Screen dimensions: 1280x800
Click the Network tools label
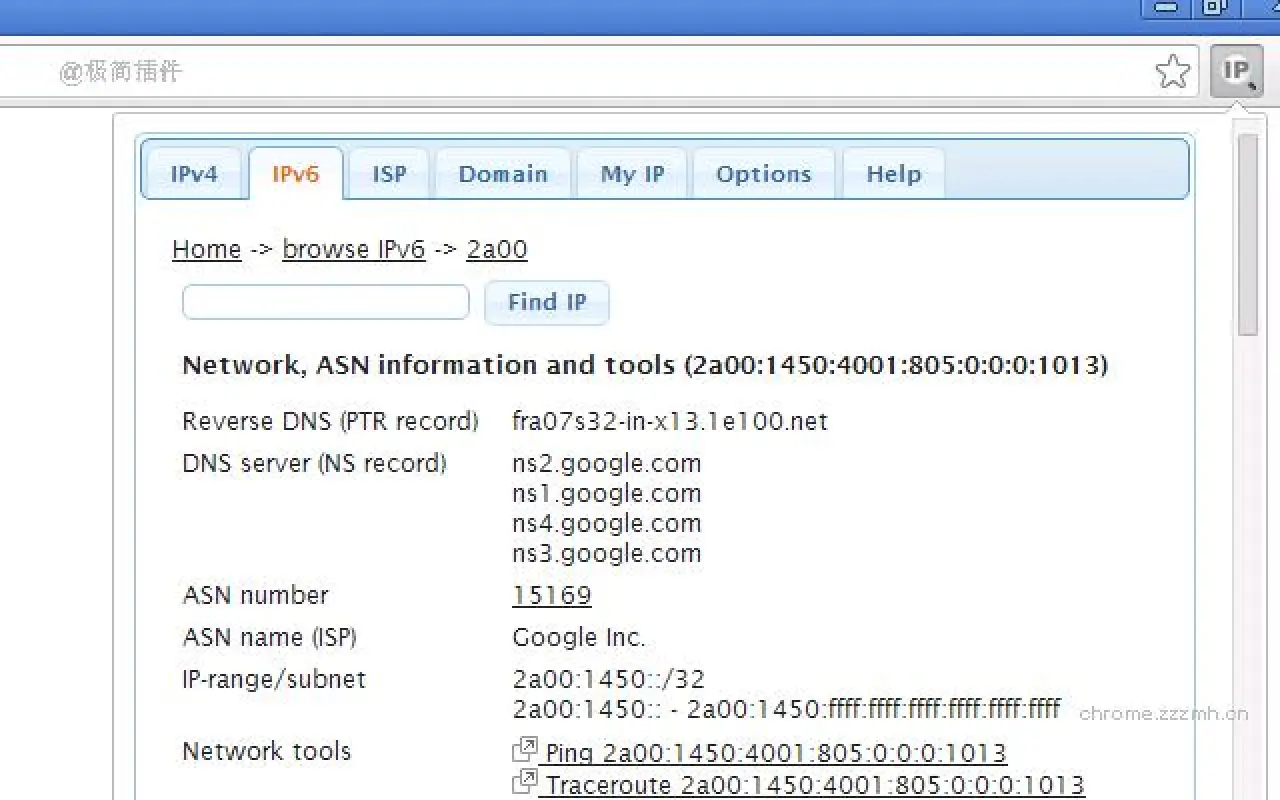pos(267,751)
